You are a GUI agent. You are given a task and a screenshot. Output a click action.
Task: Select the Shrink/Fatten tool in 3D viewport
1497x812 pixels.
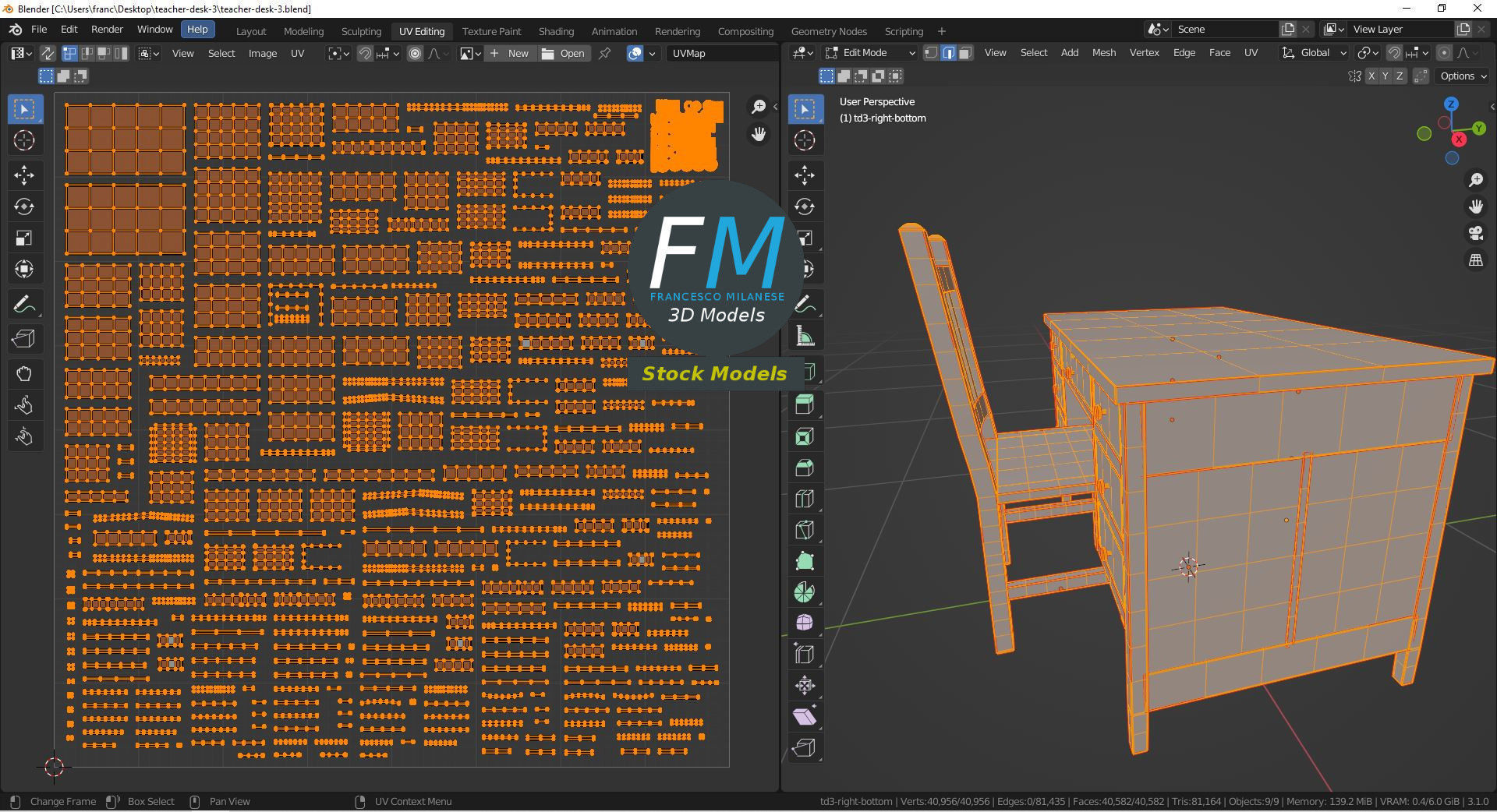pyautogui.click(x=805, y=686)
